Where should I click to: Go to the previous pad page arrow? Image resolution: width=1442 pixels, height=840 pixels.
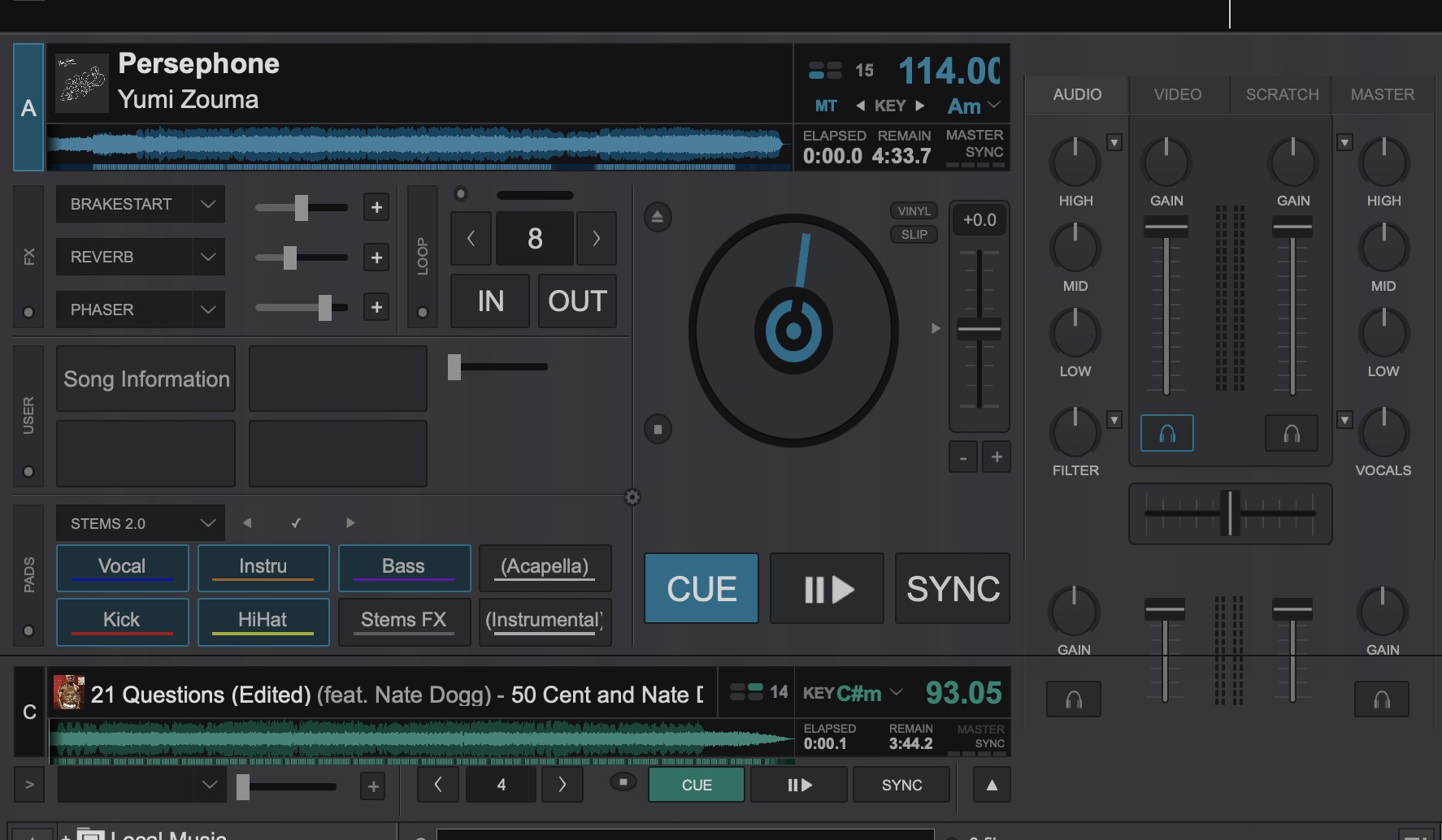click(x=247, y=523)
